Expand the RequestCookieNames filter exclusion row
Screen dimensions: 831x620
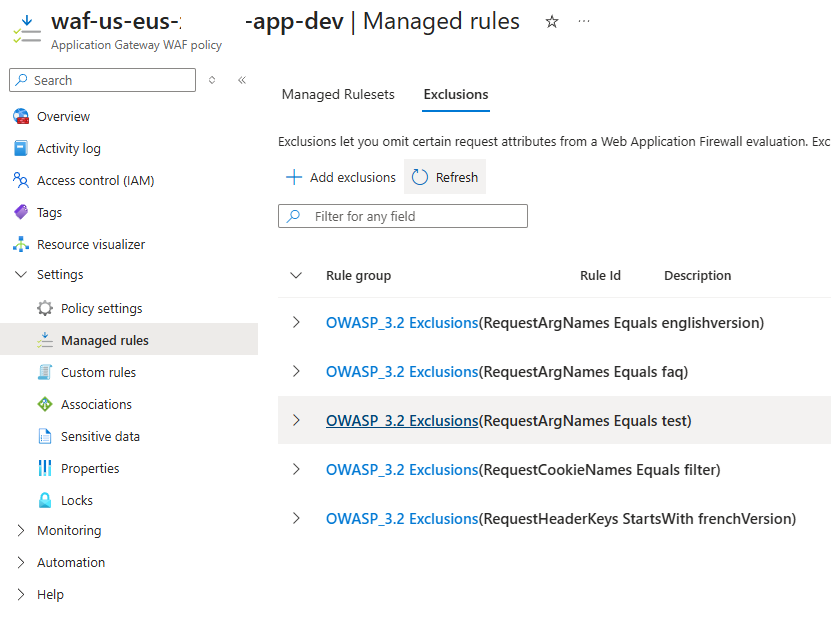(296, 469)
